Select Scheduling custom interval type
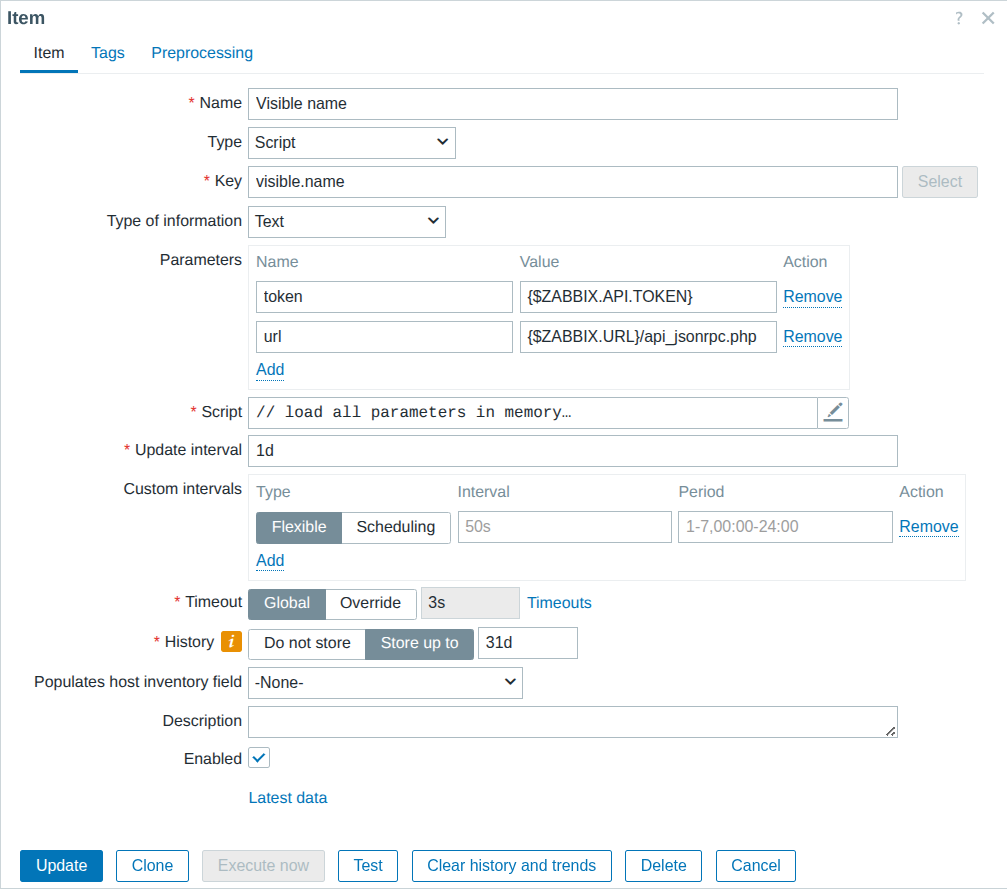Viewport: 1007px width, 889px height. click(x=395, y=527)
